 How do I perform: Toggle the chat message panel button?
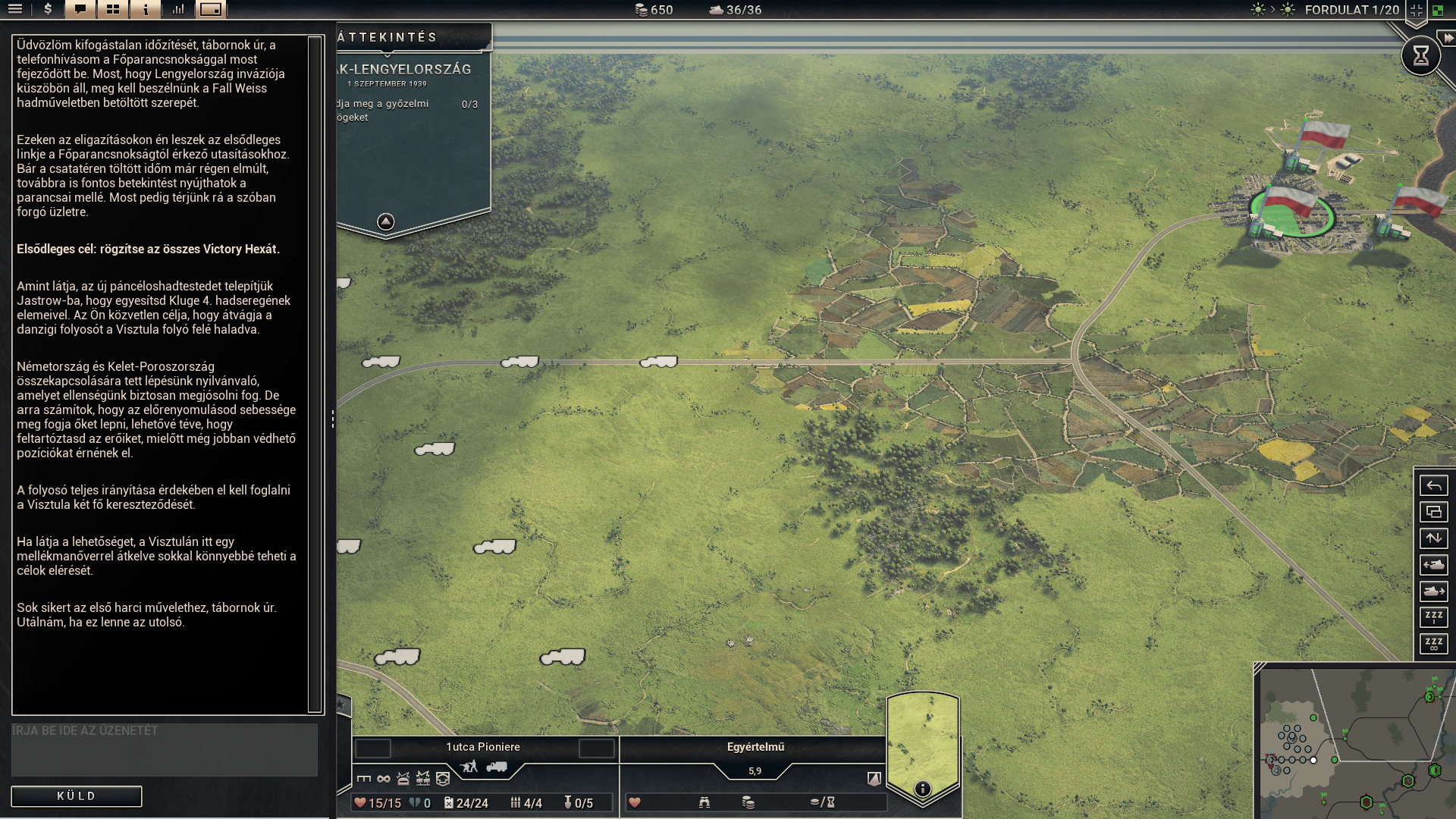80,9
